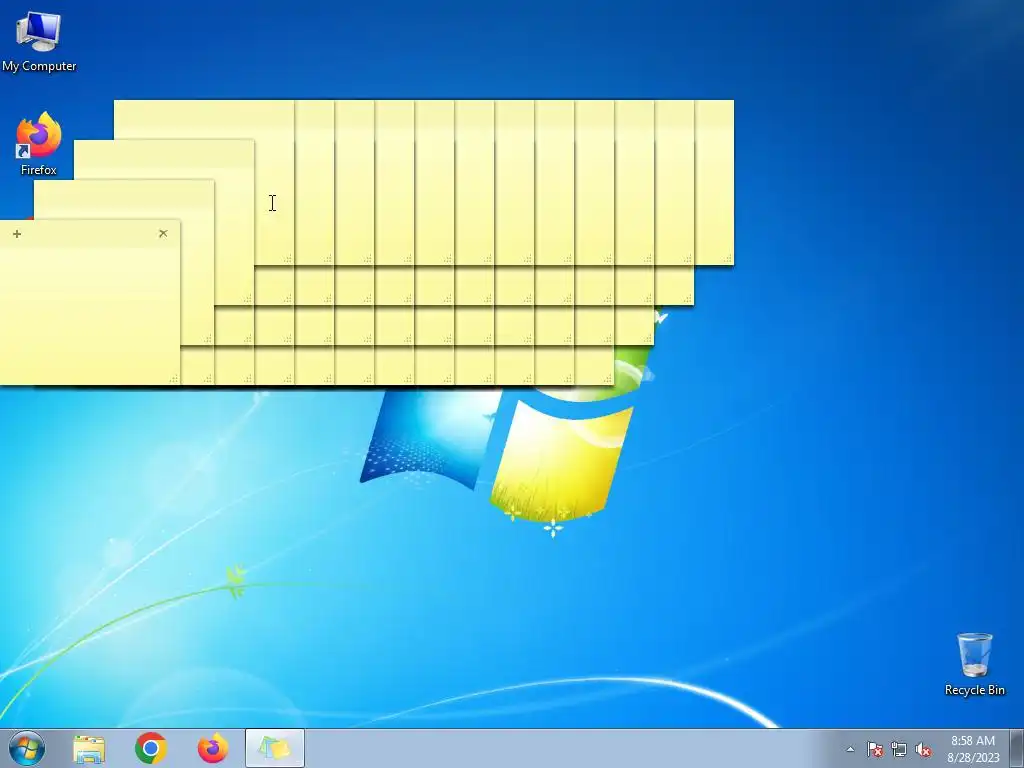Click the muted volume speaker icon
The width and height of the screenshot is (1024, 768).
pyautogui.click(x=923, y=749)
